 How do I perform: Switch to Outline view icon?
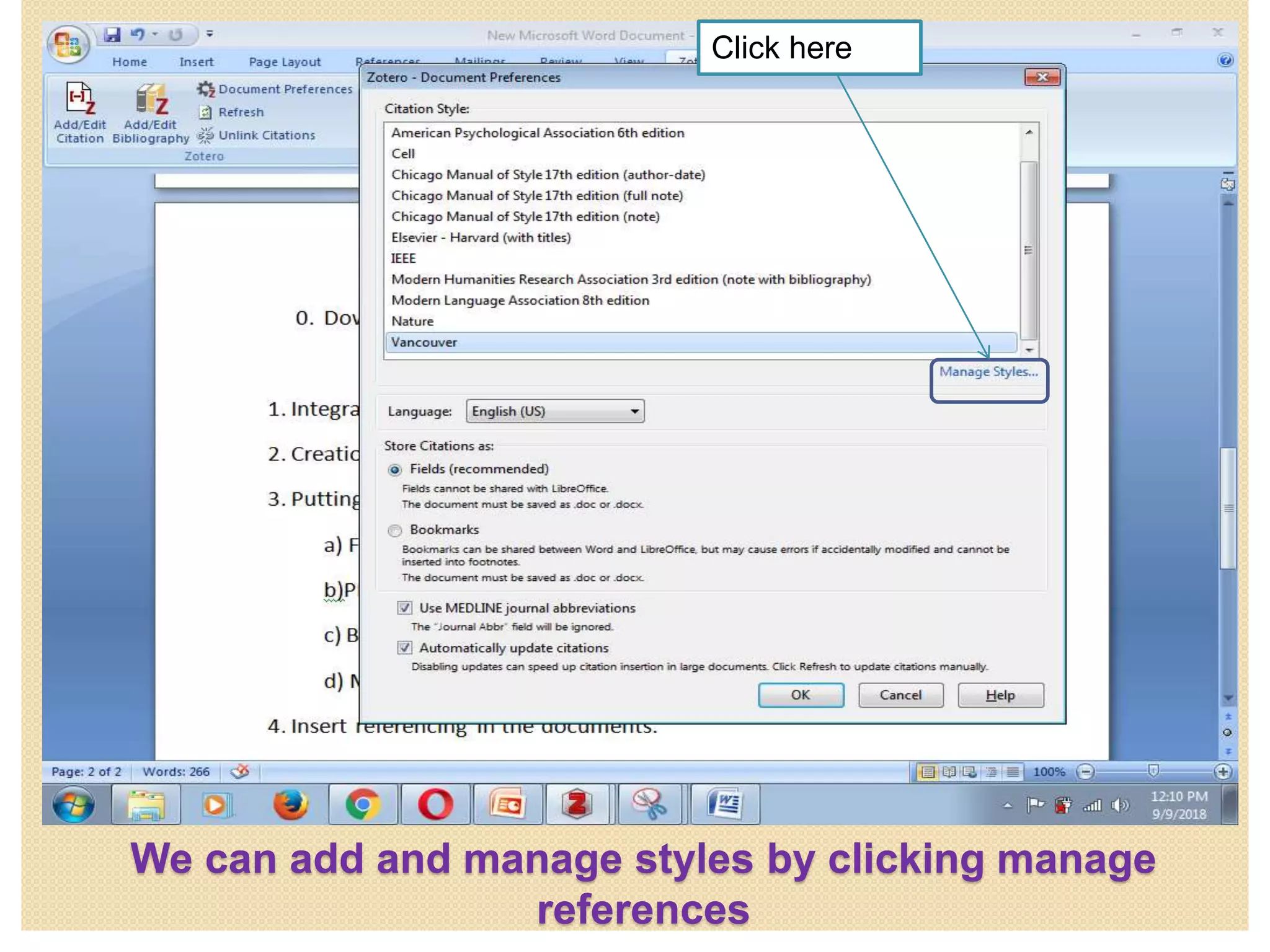(x=992, y=772)
